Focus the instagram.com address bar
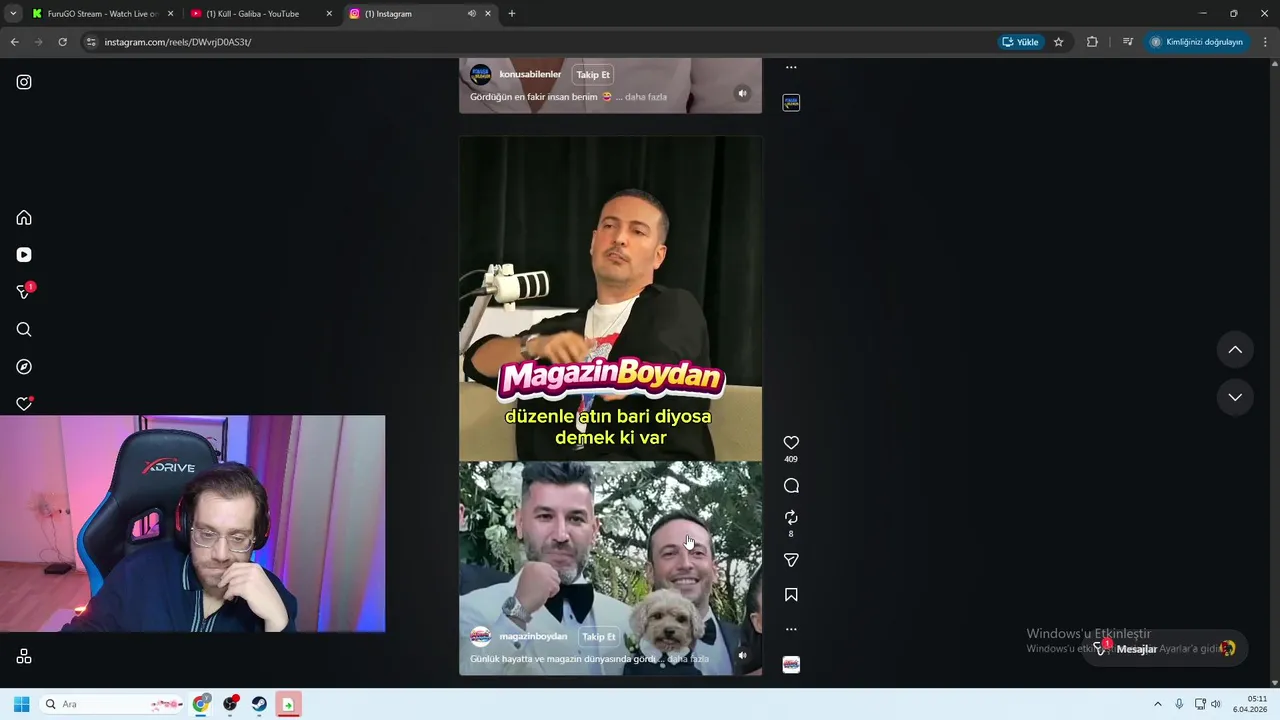 pos(540,42)
